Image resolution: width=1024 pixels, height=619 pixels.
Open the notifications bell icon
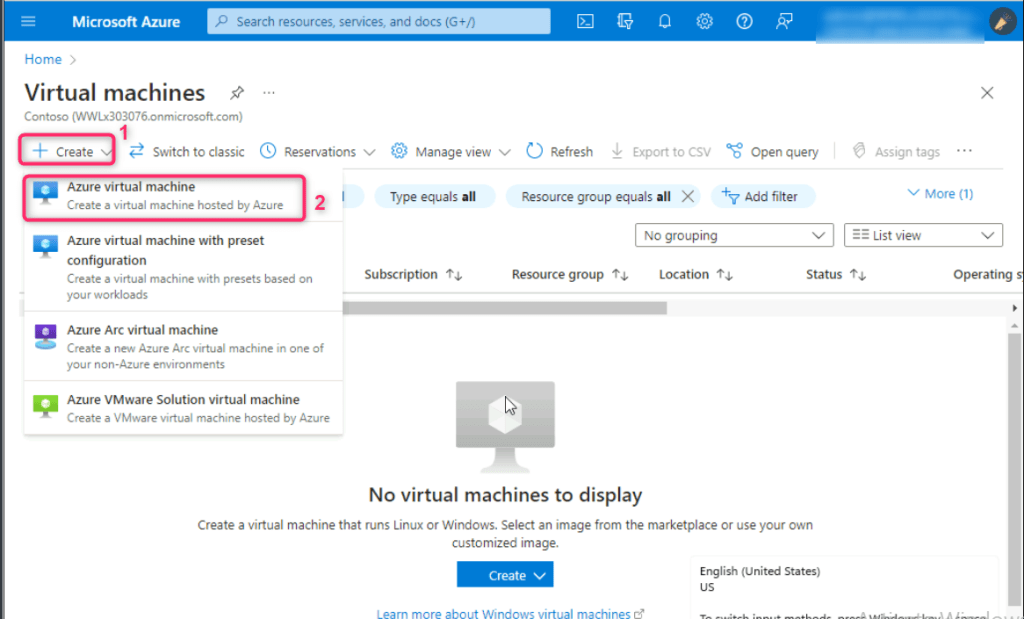coord(665,21)
